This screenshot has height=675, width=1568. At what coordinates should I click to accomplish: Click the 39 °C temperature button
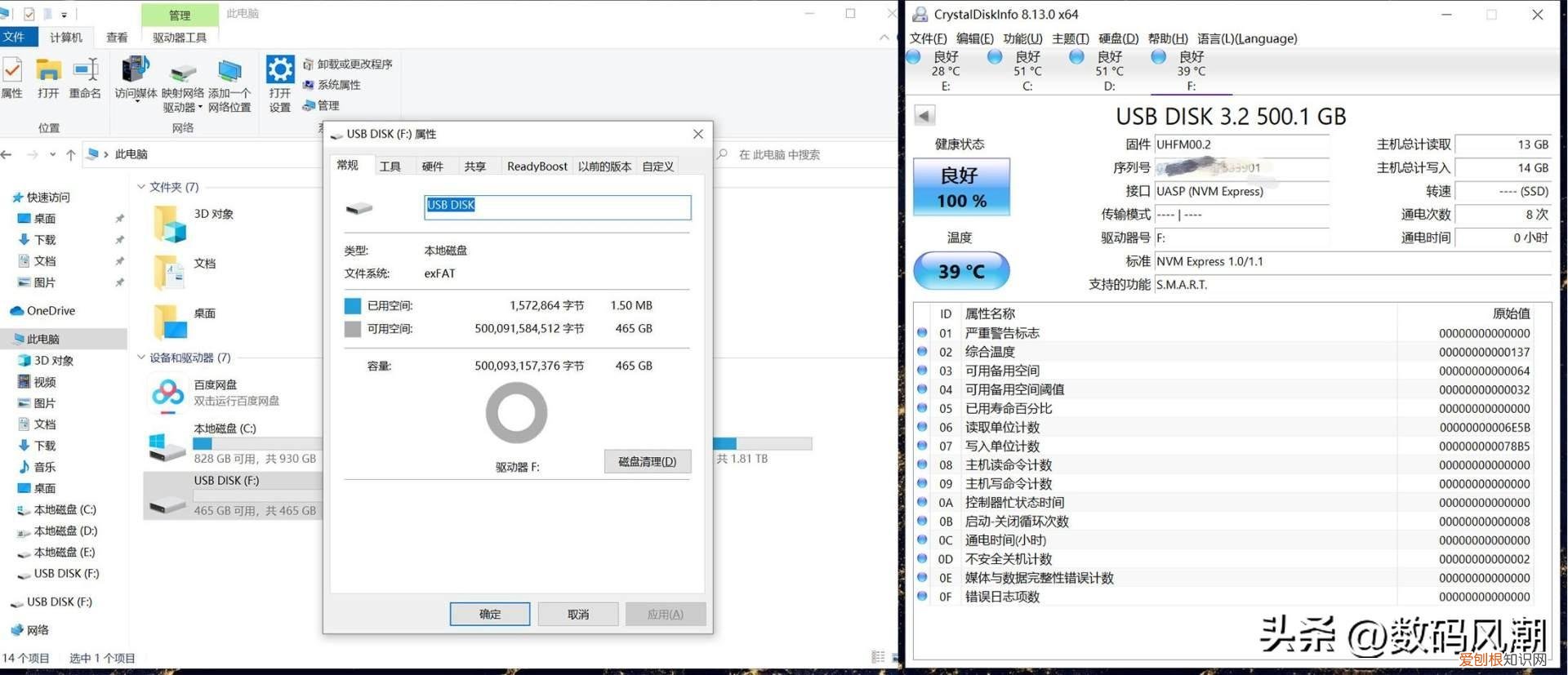[961, 271]
